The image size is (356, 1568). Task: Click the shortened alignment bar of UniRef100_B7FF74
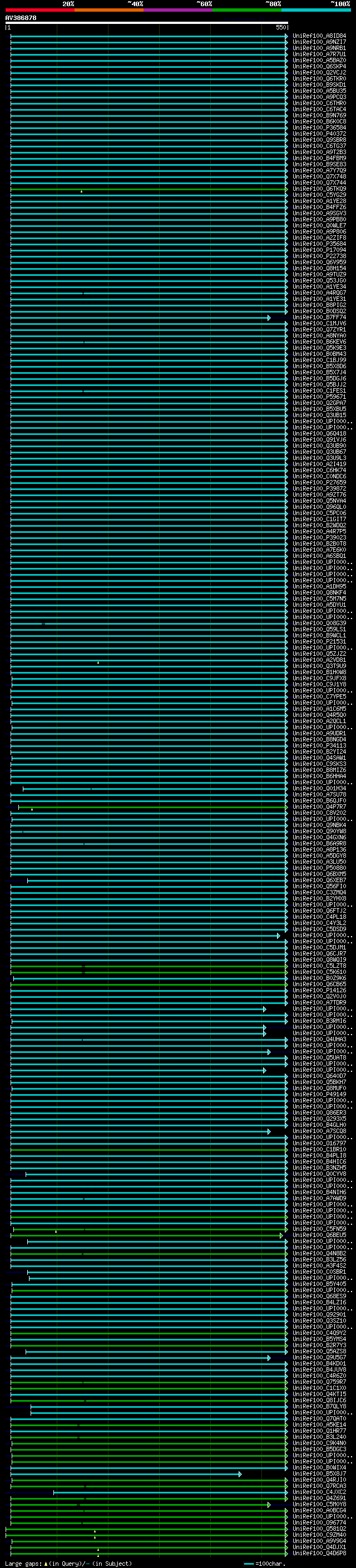point(140,318)
